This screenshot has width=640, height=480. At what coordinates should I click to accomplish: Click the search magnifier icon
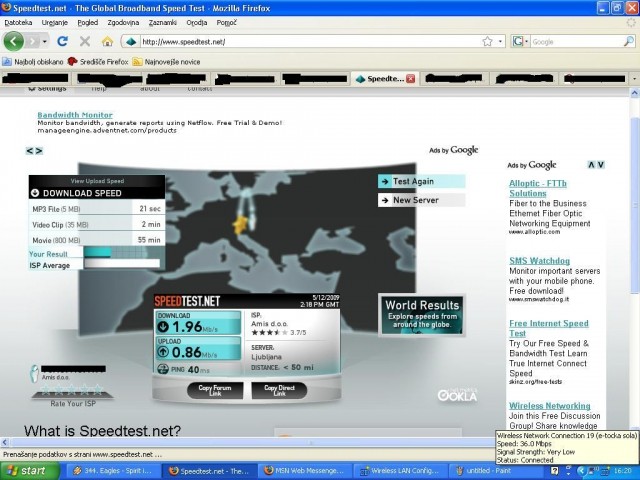click(x=629, y=41)
